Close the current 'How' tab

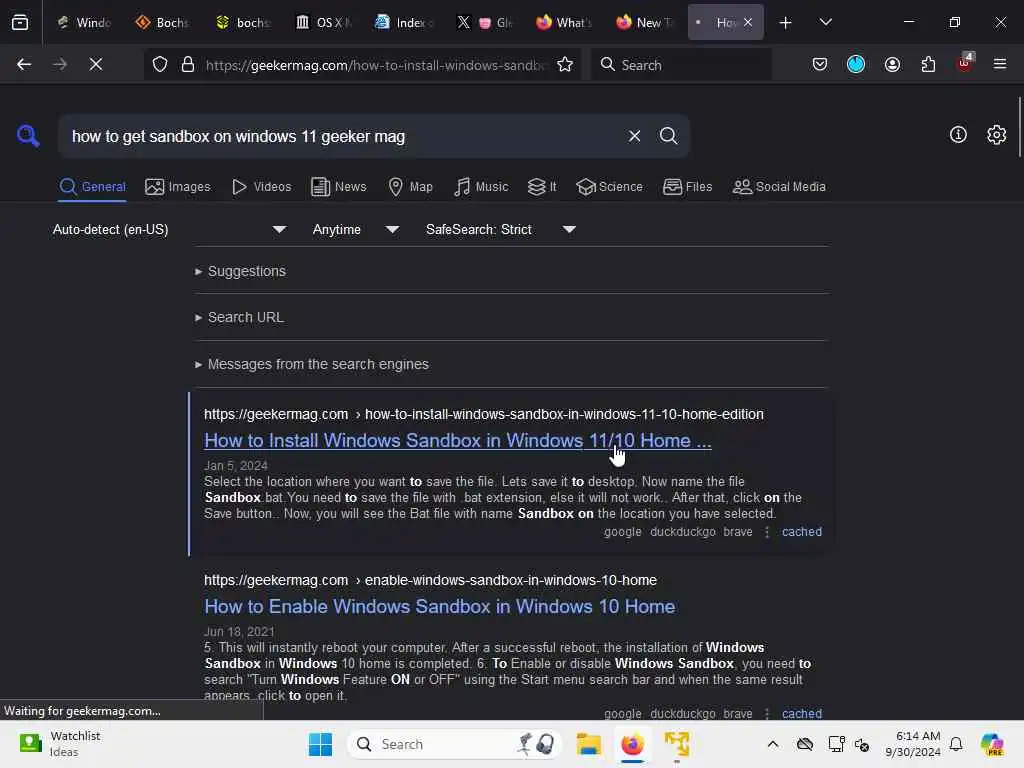[748, 22]
